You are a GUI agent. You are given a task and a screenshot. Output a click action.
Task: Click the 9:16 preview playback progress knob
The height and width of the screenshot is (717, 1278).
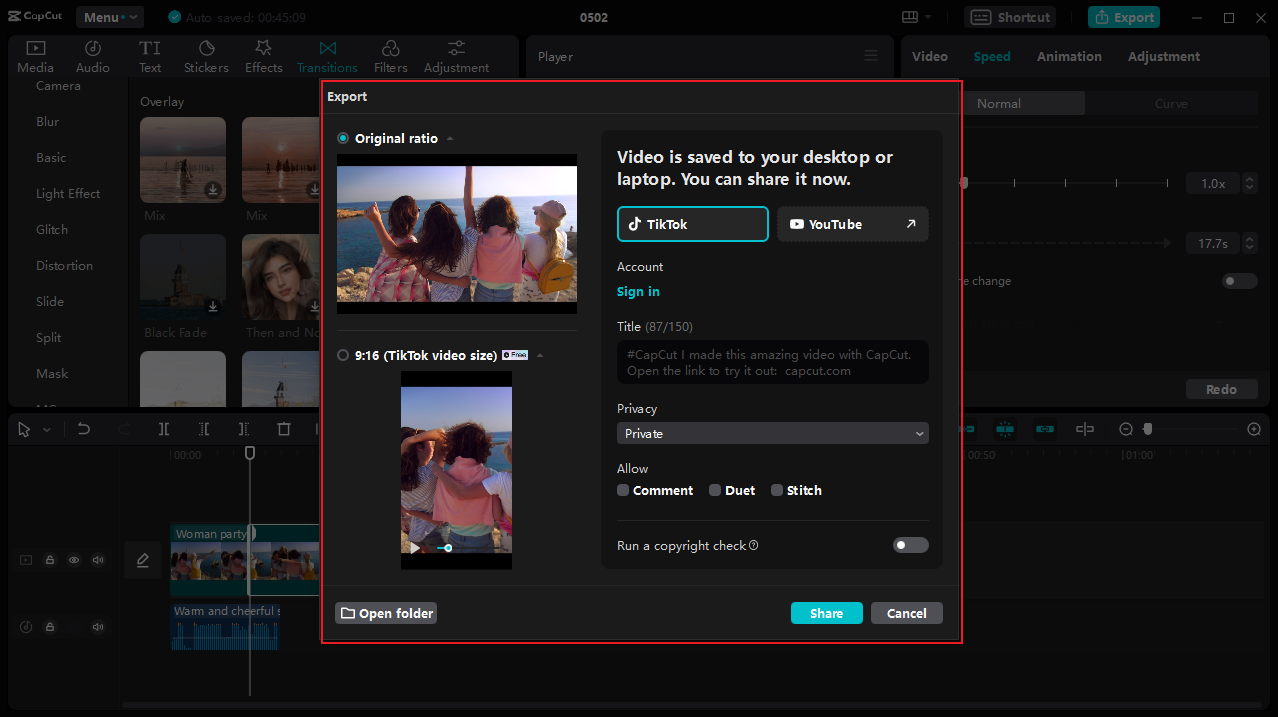point(448,548)
